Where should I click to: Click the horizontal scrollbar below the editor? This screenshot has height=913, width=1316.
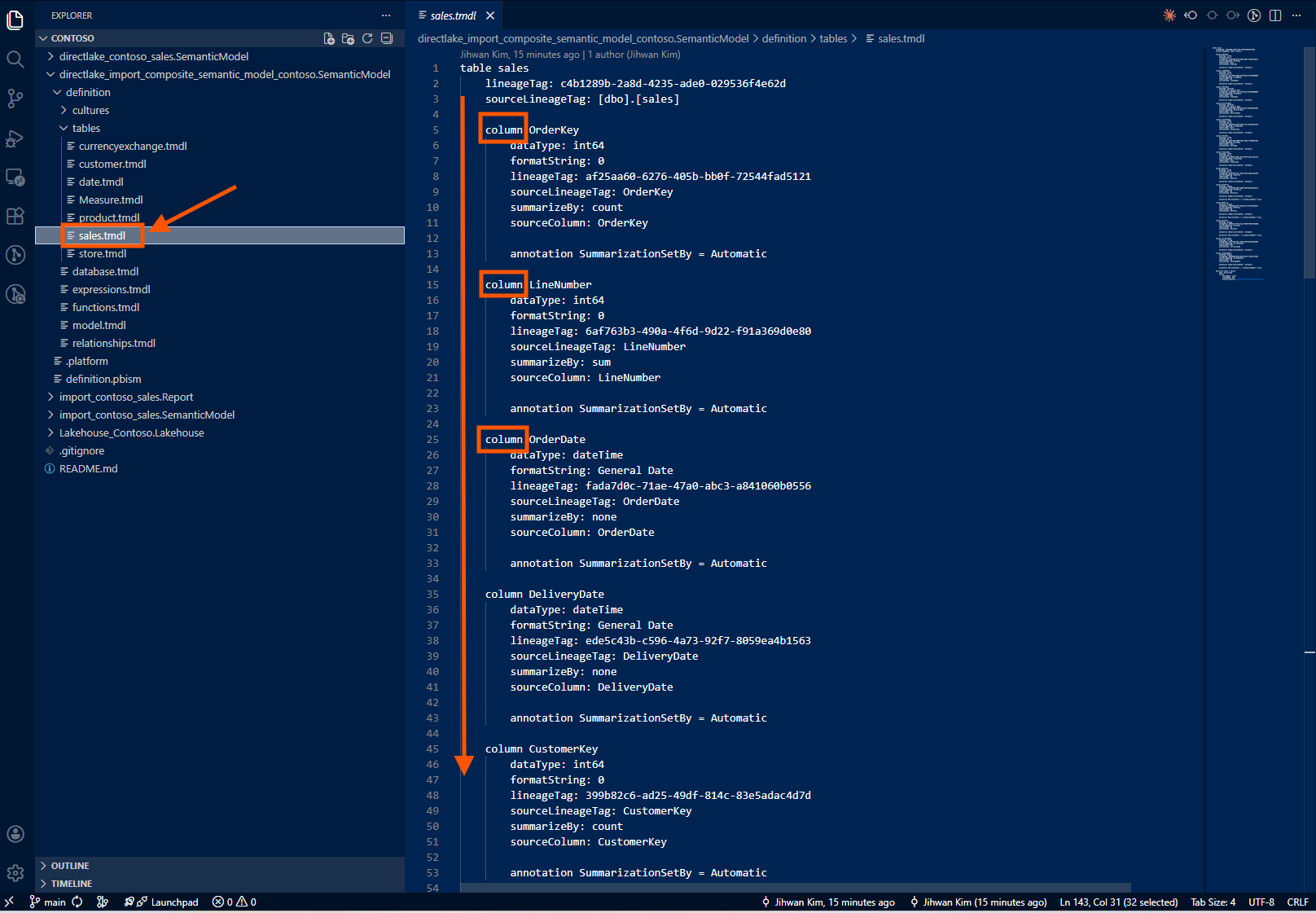(796, 888)
